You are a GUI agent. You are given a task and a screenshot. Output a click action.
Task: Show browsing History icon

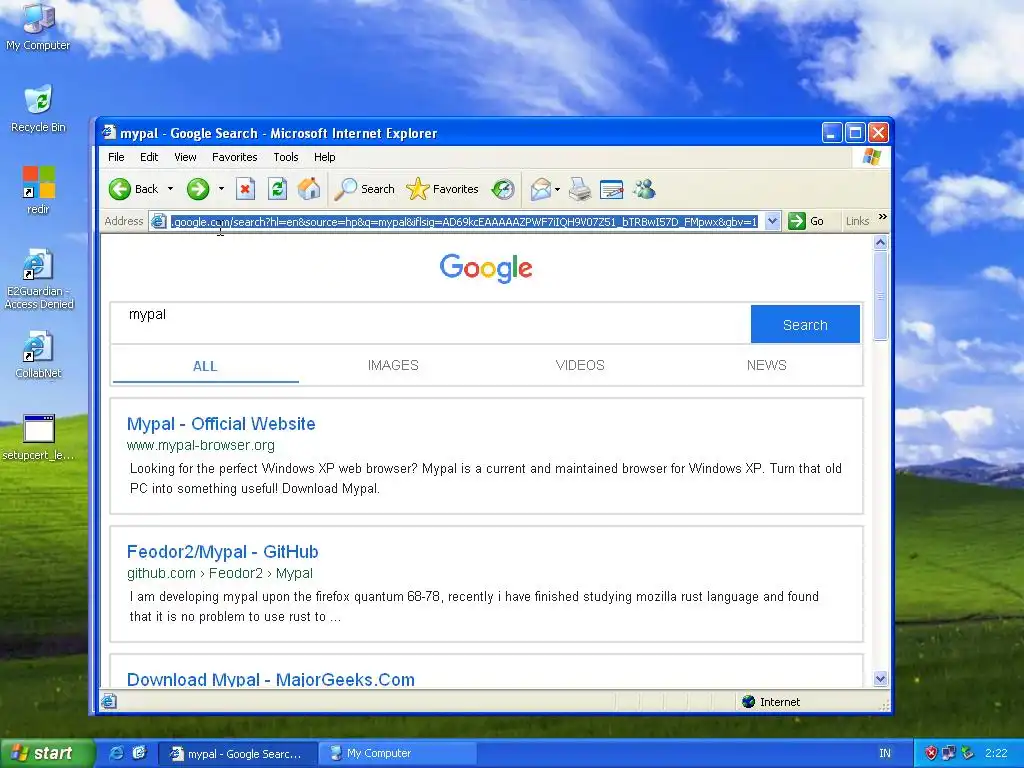tap(503, 189)
